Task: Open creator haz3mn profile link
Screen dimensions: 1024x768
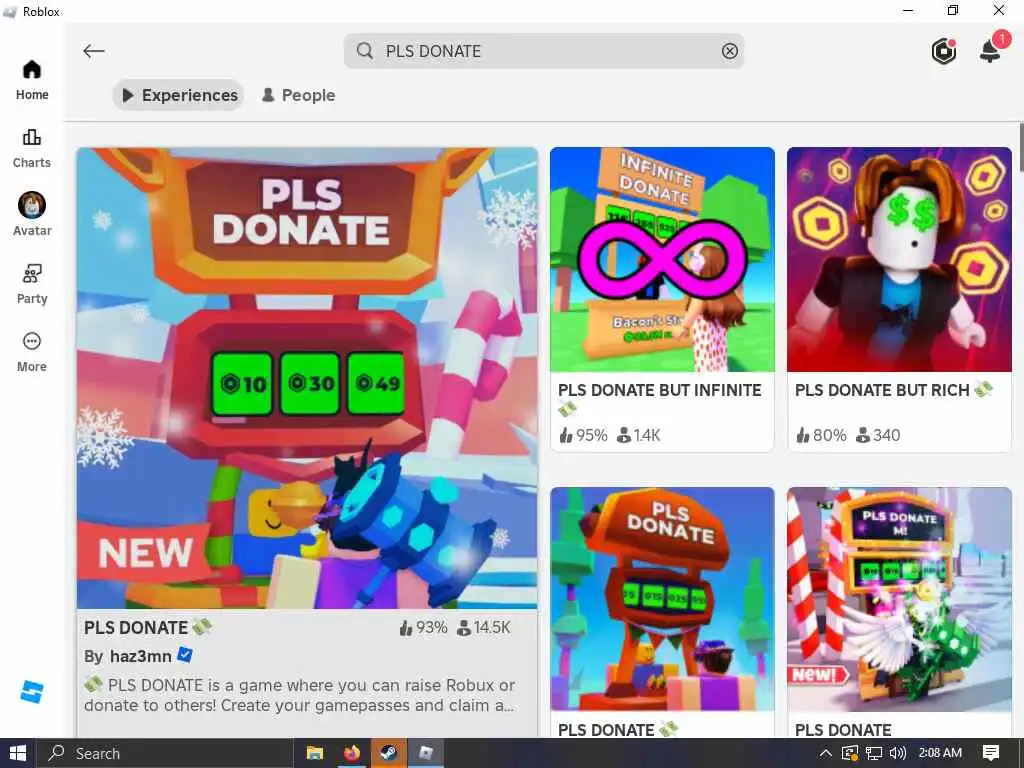Action: click(x=140, y=656)
